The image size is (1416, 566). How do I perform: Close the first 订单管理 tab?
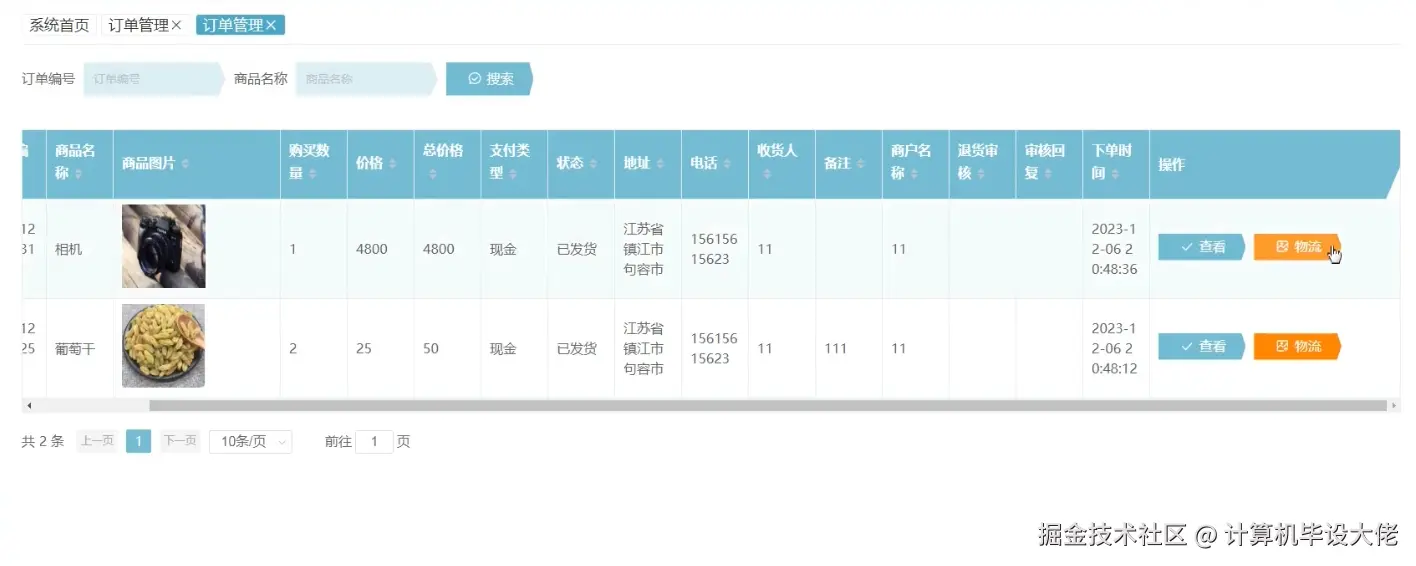[176, 26]
